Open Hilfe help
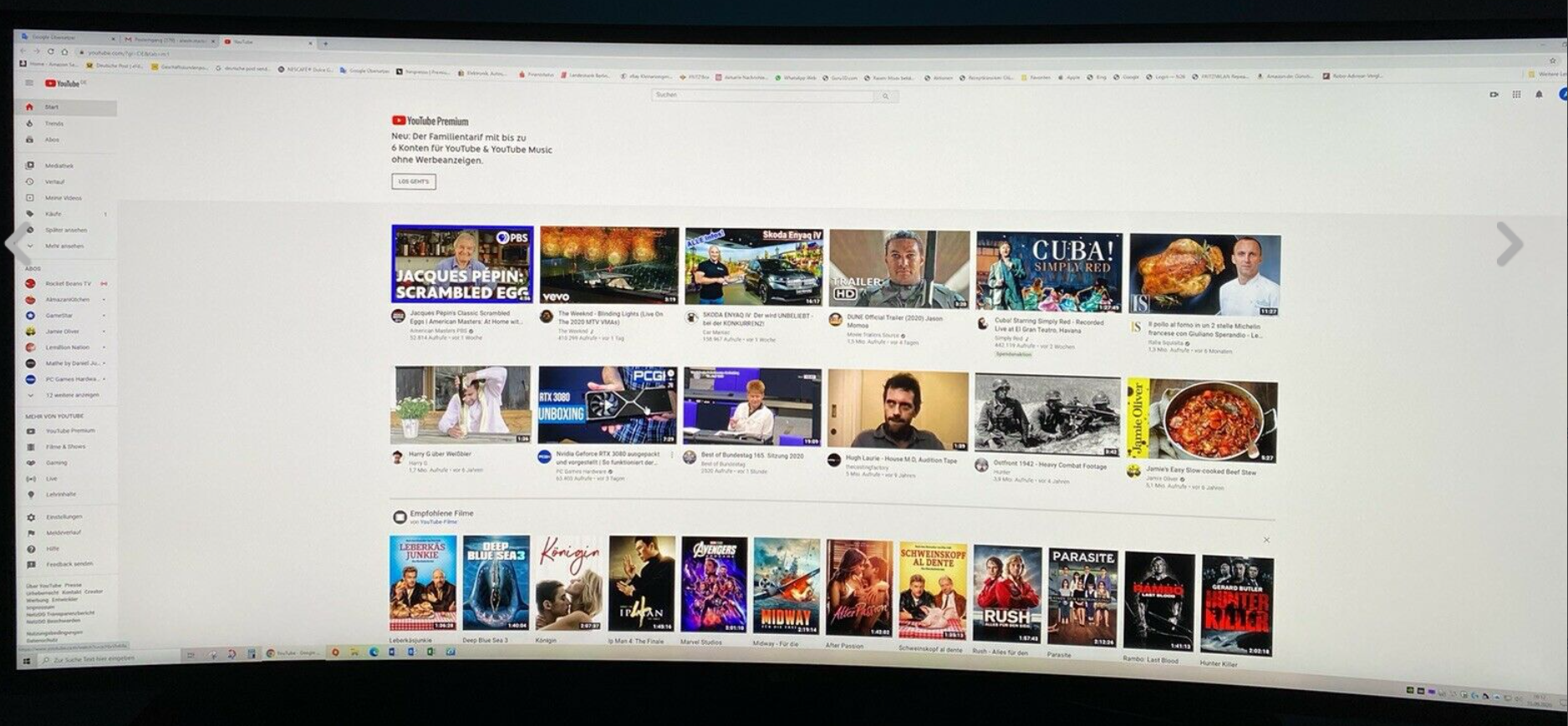This screenshot has height=726, width=1568. tap(66, 549)
